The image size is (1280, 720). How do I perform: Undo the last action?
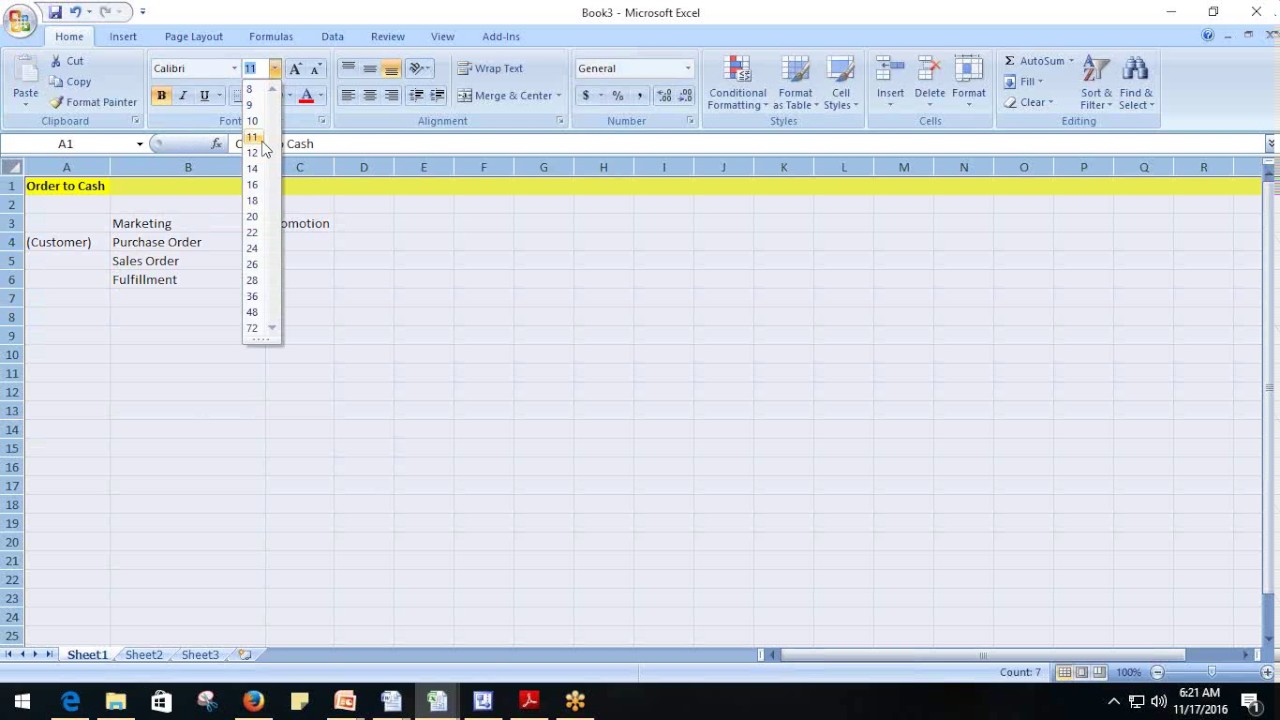(75, 12)
